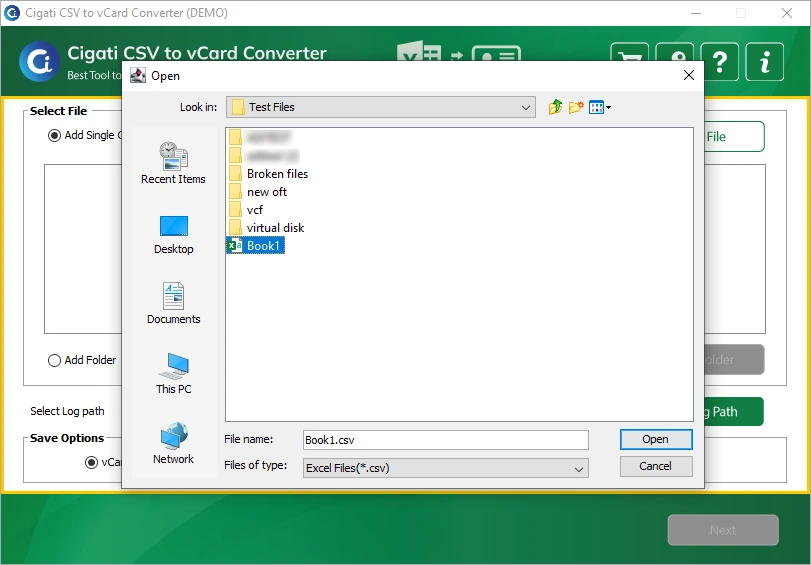
Task: Click the vcf folder name
Action: click(254, 210)
